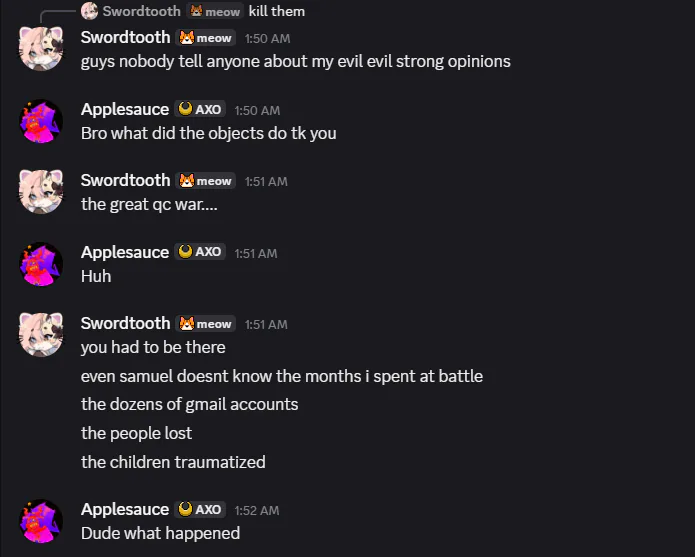Click Applesauce's avatar beside "Dude what happened"

pyautogui.click(x=42, y=520)
